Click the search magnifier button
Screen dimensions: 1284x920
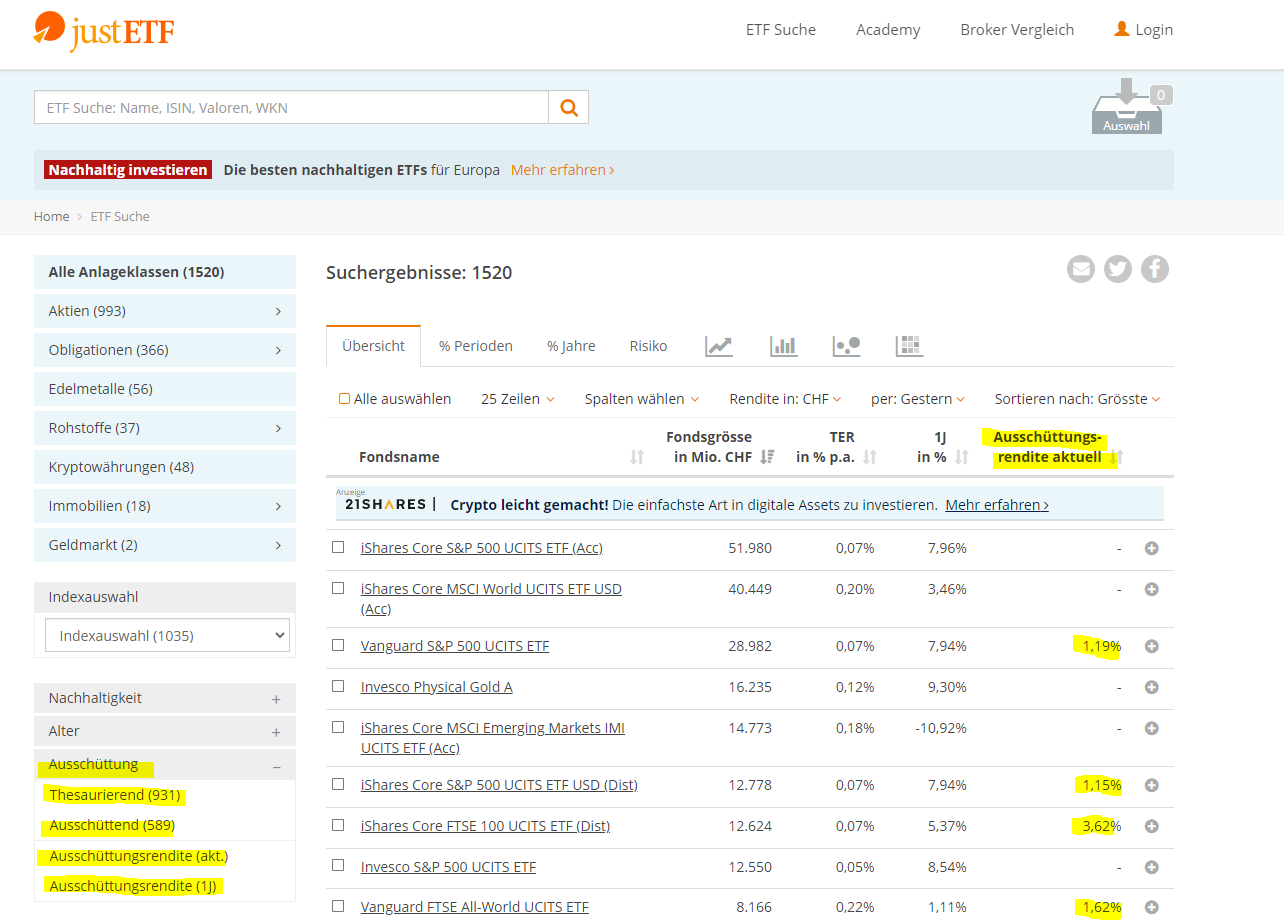(x=569, y=107)
